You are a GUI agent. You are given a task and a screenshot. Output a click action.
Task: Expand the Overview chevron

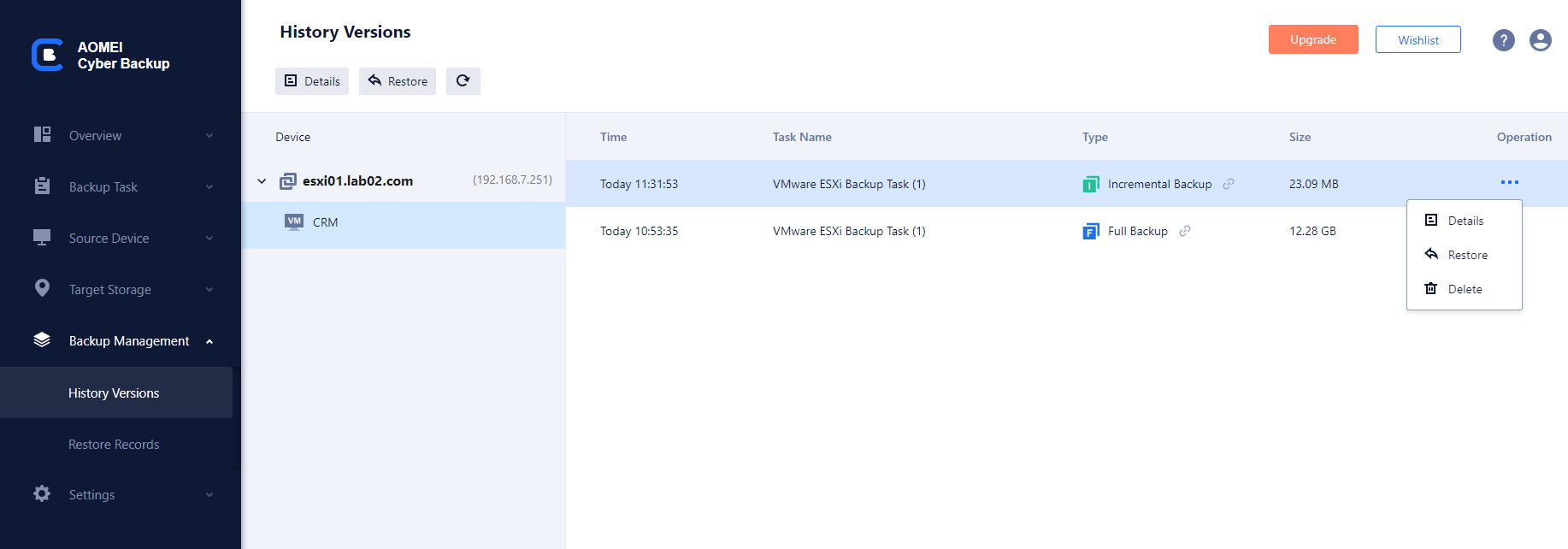[209, 136]
